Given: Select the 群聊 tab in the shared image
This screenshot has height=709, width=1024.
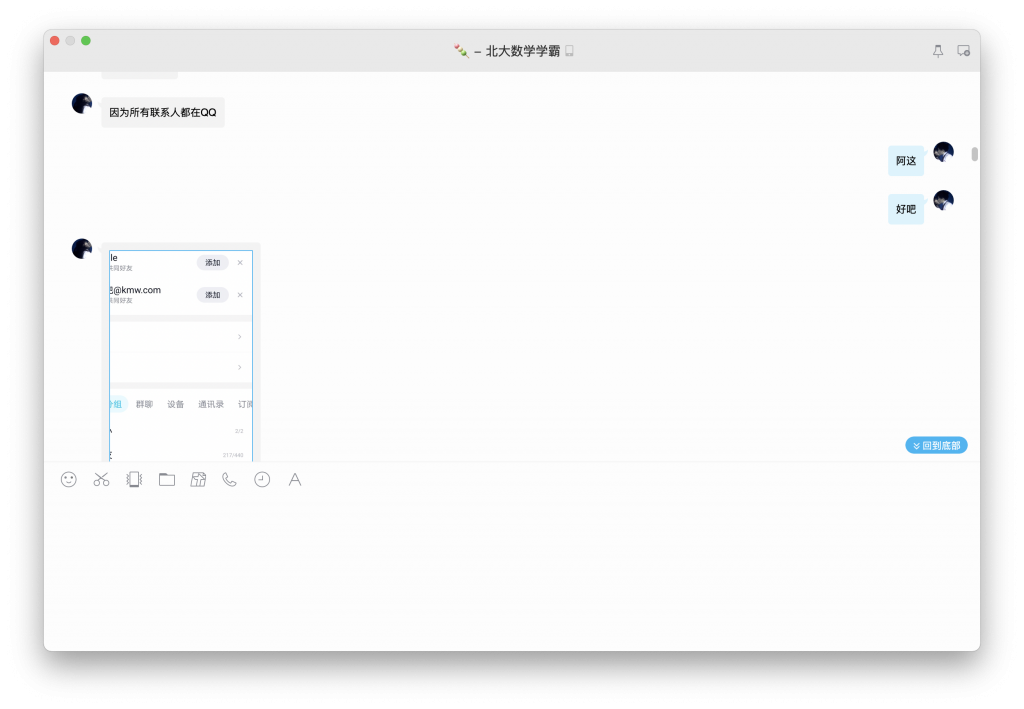Looking at the screenshot, I should tap(144, 404).
